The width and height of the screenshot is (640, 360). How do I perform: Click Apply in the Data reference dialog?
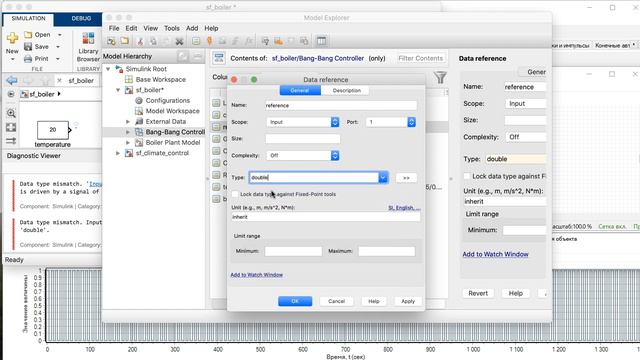(x=408, y=301)
